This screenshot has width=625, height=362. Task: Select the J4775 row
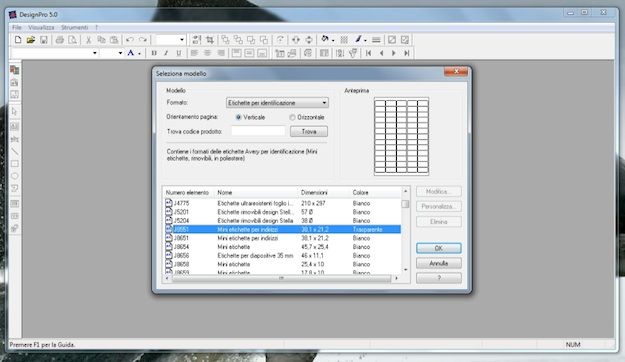coord(283,203)
